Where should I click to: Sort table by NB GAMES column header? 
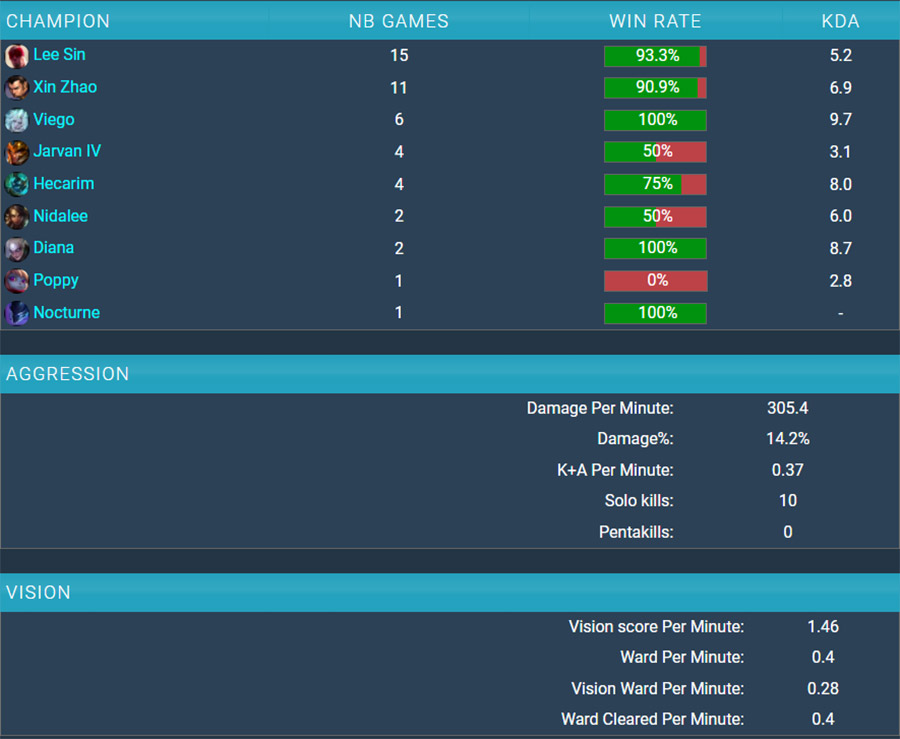tap(399, 21)
